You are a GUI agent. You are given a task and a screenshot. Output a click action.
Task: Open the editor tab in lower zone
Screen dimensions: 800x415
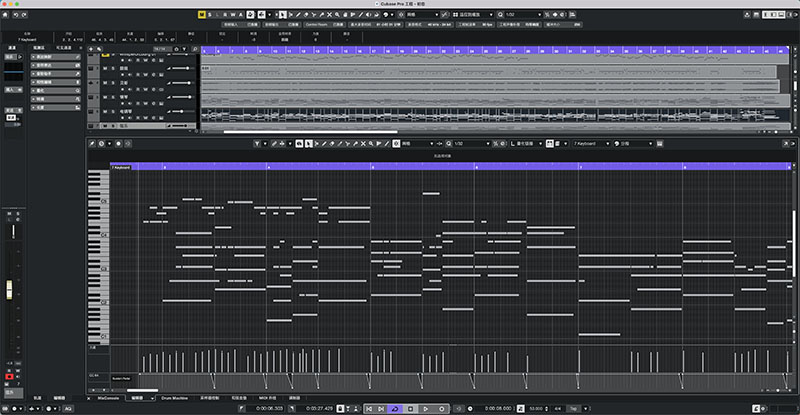coord(138,398)
